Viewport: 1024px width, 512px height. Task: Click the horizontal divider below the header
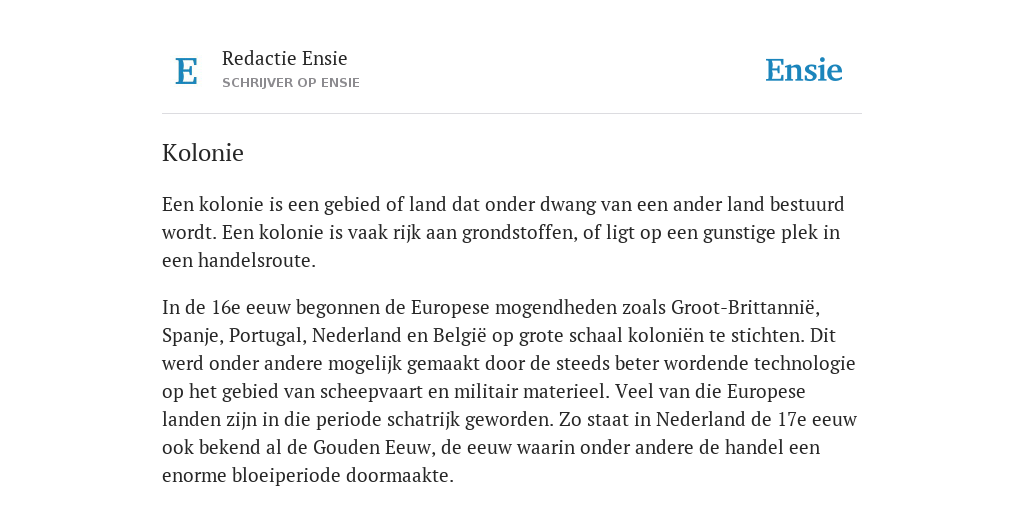(512, 114)
